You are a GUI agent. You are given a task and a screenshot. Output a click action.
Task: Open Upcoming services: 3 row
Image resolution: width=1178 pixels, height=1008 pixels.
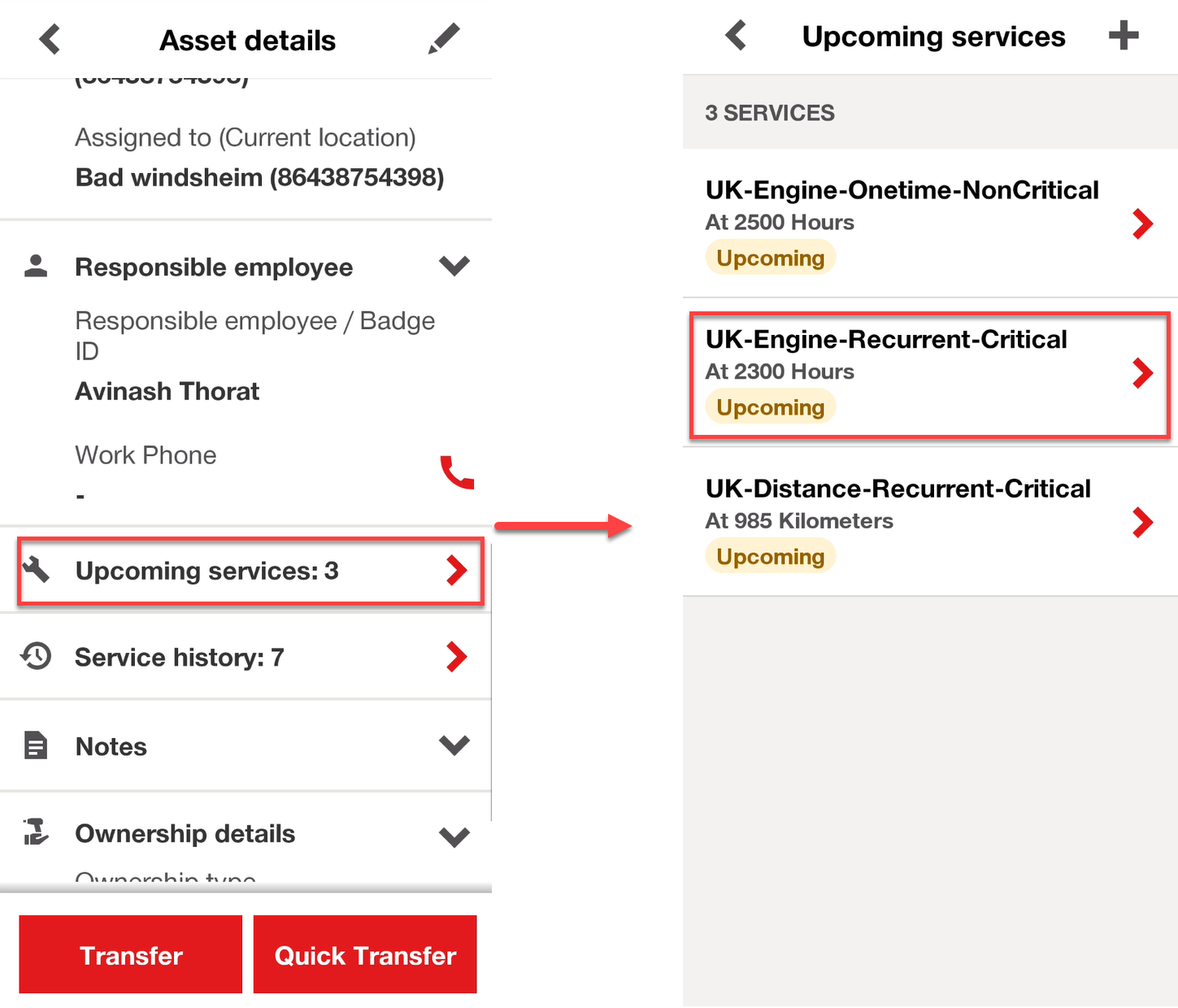tap(250, 571)
